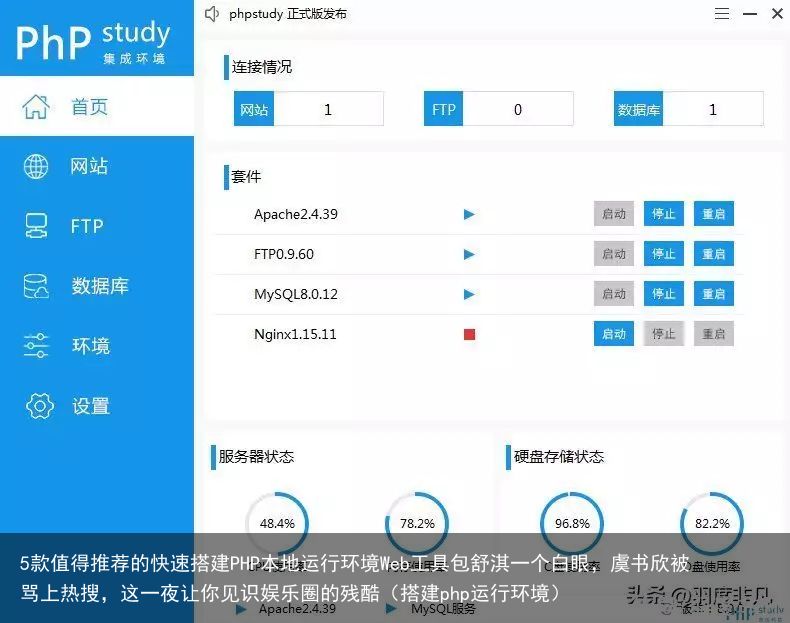790x623 pixels.
Task: Click the greyed 停止 button for Nginx1.15.11
Action: tap(664, 333)
